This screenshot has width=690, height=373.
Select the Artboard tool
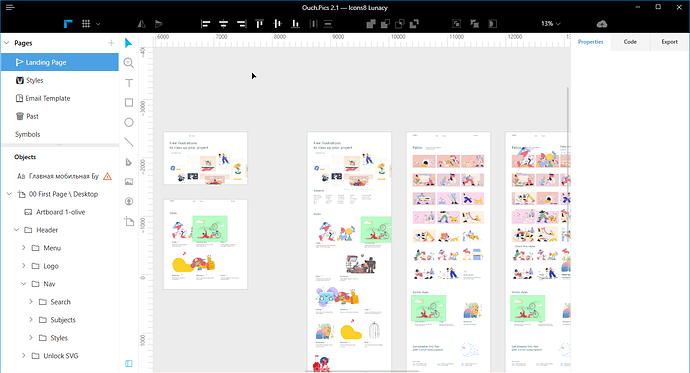(128, 221)
